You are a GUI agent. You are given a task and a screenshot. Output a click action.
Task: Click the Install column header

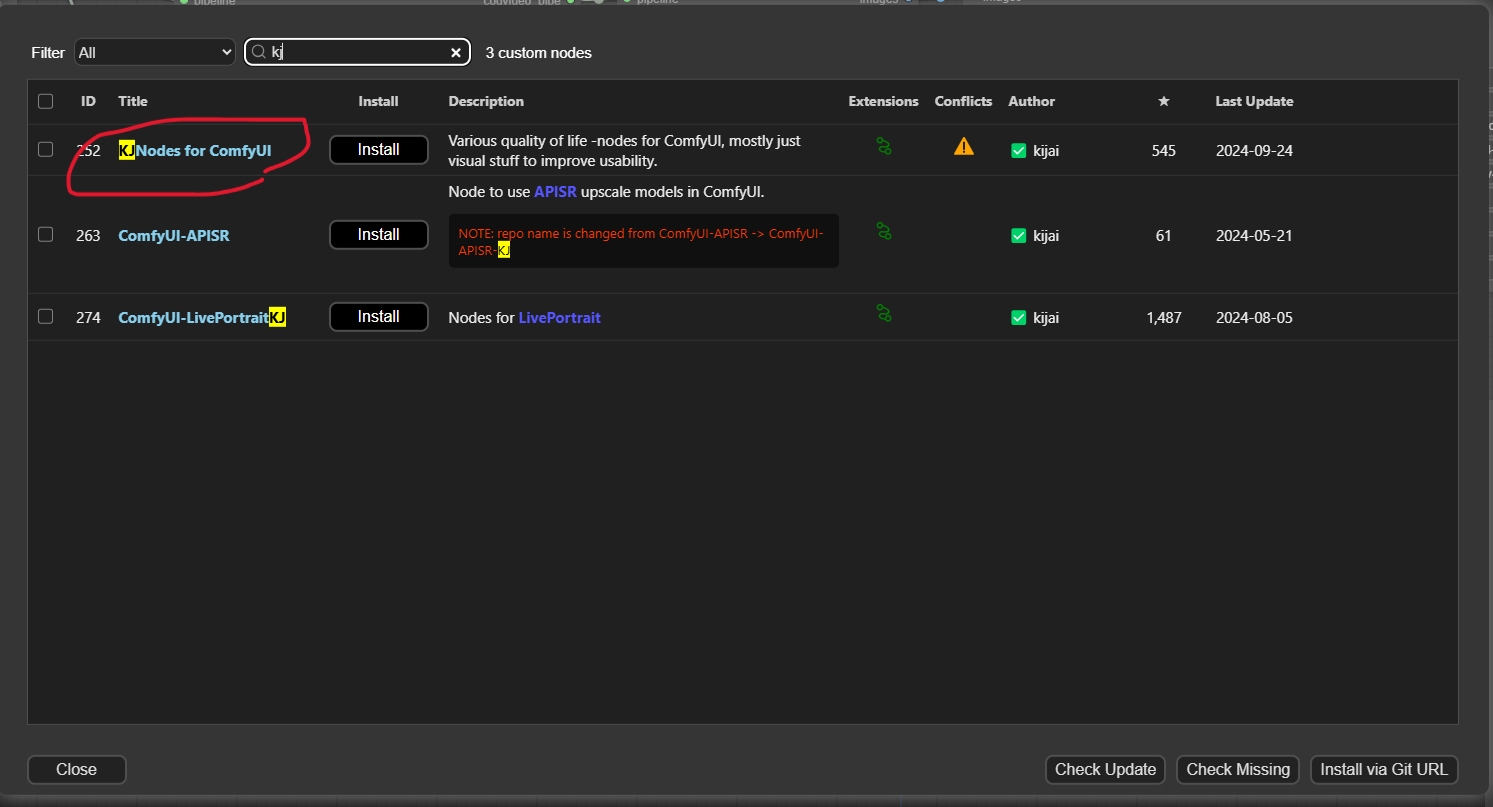[x=378, y=101]
